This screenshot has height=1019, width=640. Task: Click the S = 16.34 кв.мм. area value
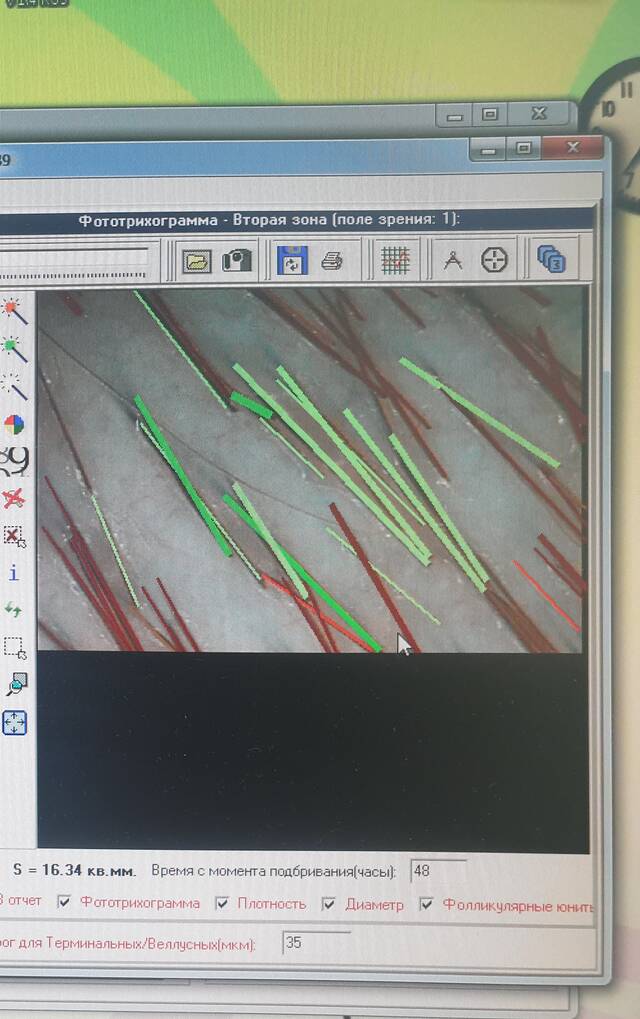tap(74, 870)
